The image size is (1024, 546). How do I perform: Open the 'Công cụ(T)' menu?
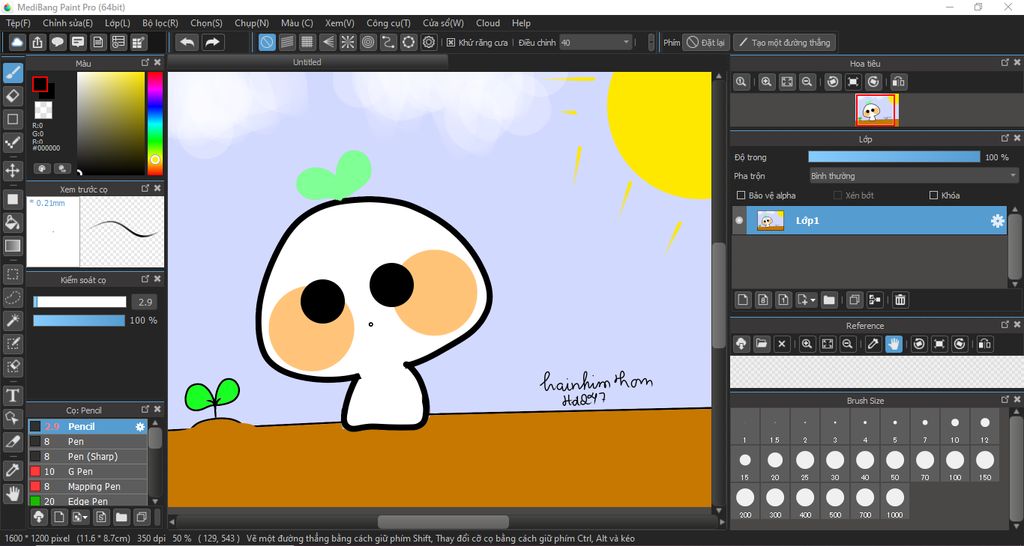[x=388, y=23]
